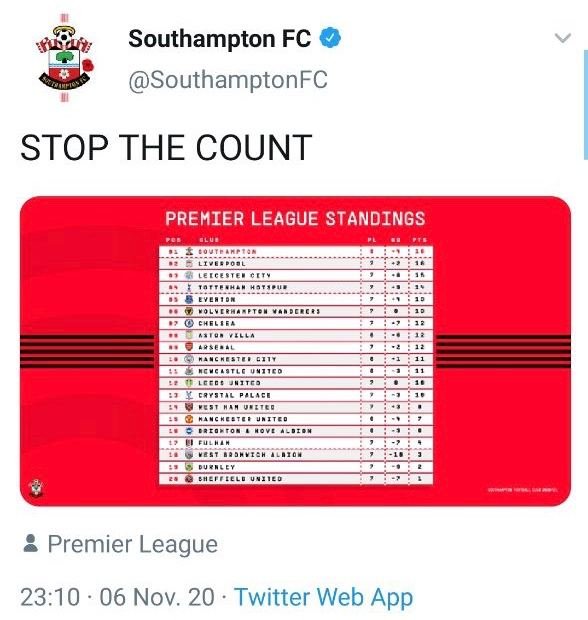Select the STOP THE COUNT tweet text
588x620 pixels.
(166, 147)
